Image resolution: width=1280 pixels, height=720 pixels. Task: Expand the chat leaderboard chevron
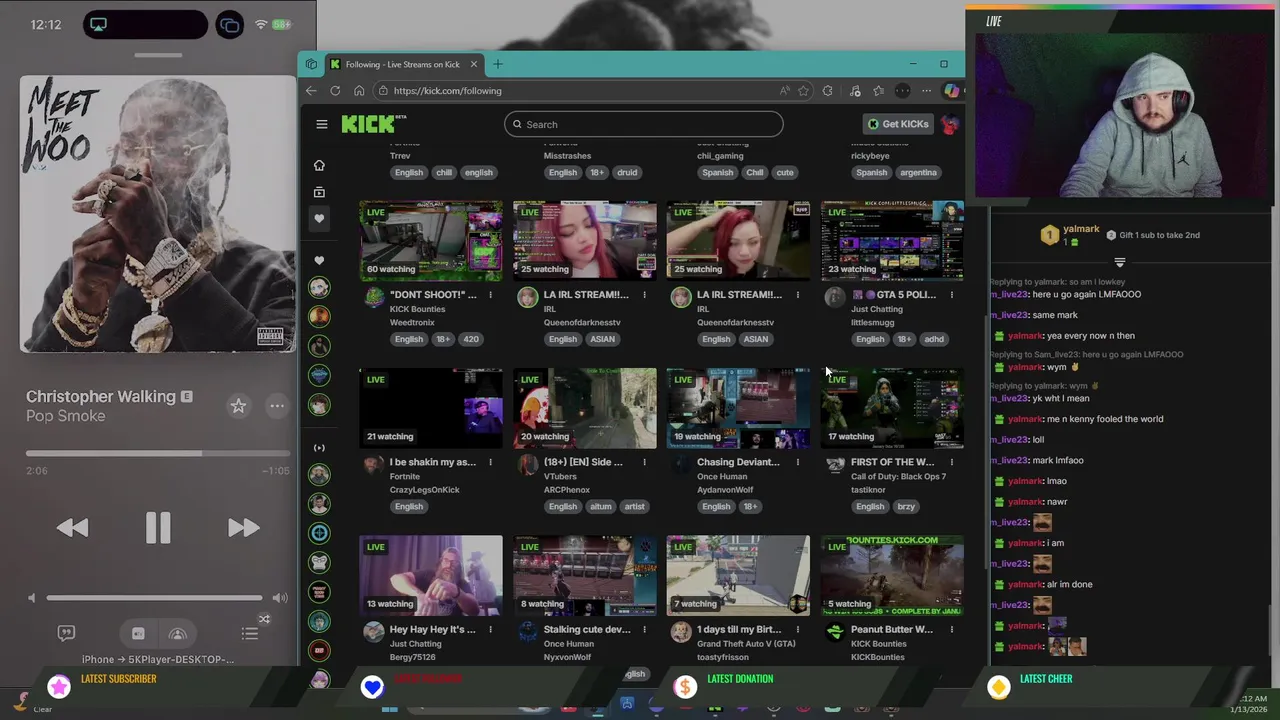[1119, 262]
